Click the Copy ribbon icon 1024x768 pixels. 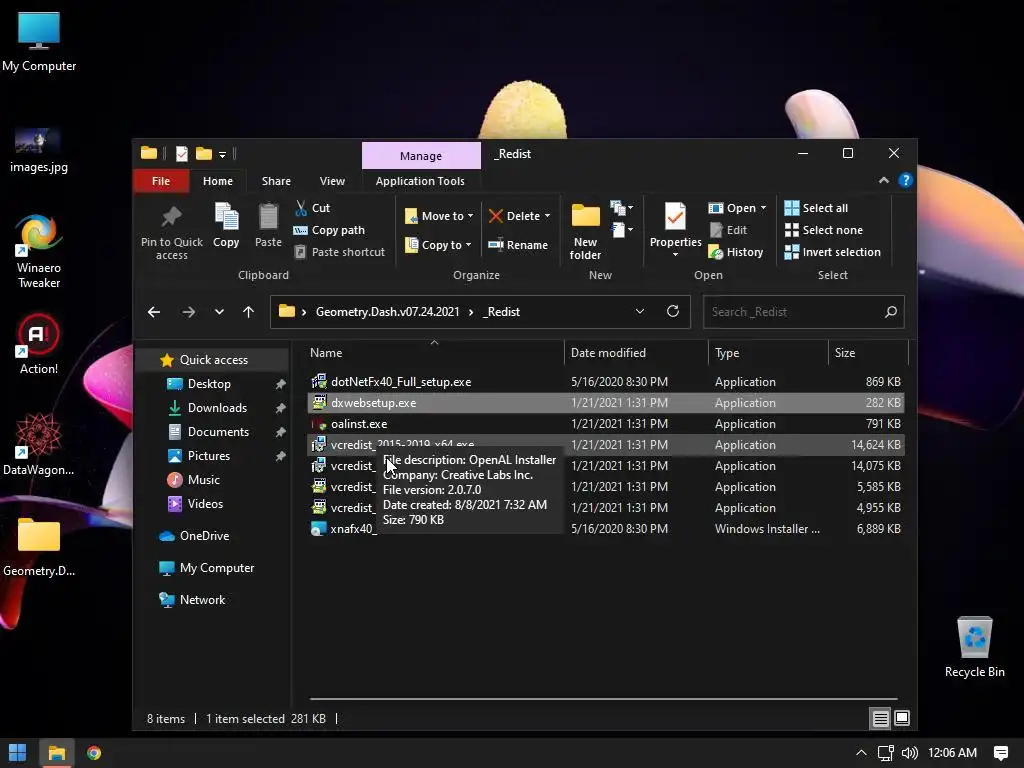click(226, 217)
